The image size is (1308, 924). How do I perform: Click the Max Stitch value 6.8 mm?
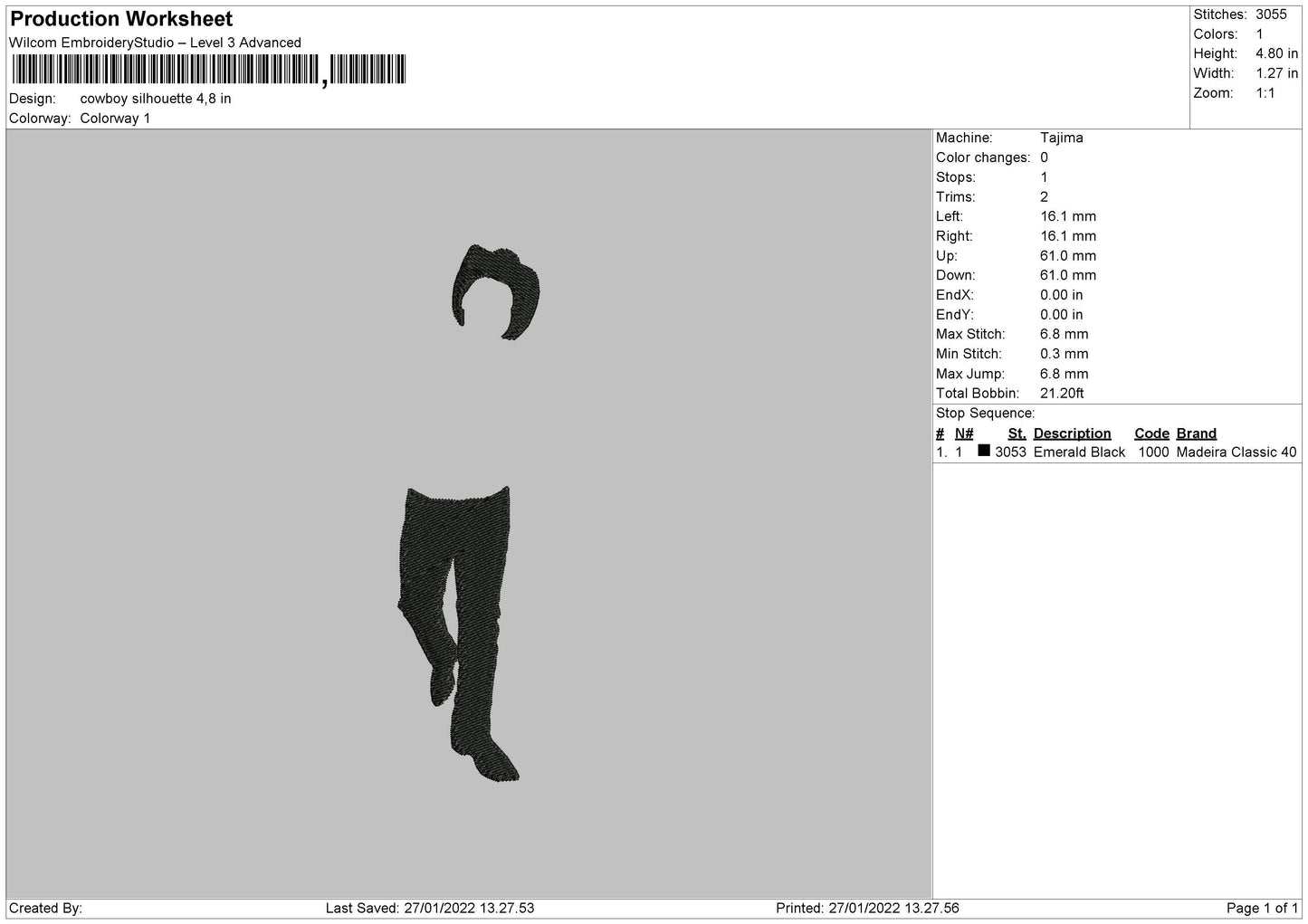pyautogui.click(x=1065, y=335)
